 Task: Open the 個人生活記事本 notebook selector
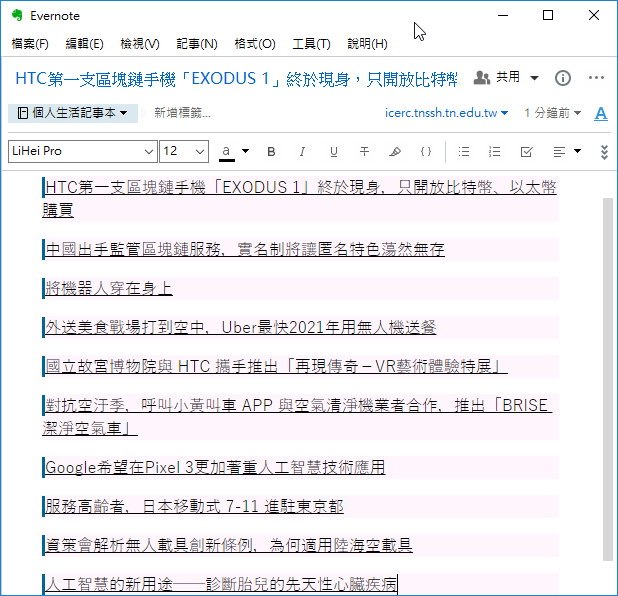click(x=73, y=113)
